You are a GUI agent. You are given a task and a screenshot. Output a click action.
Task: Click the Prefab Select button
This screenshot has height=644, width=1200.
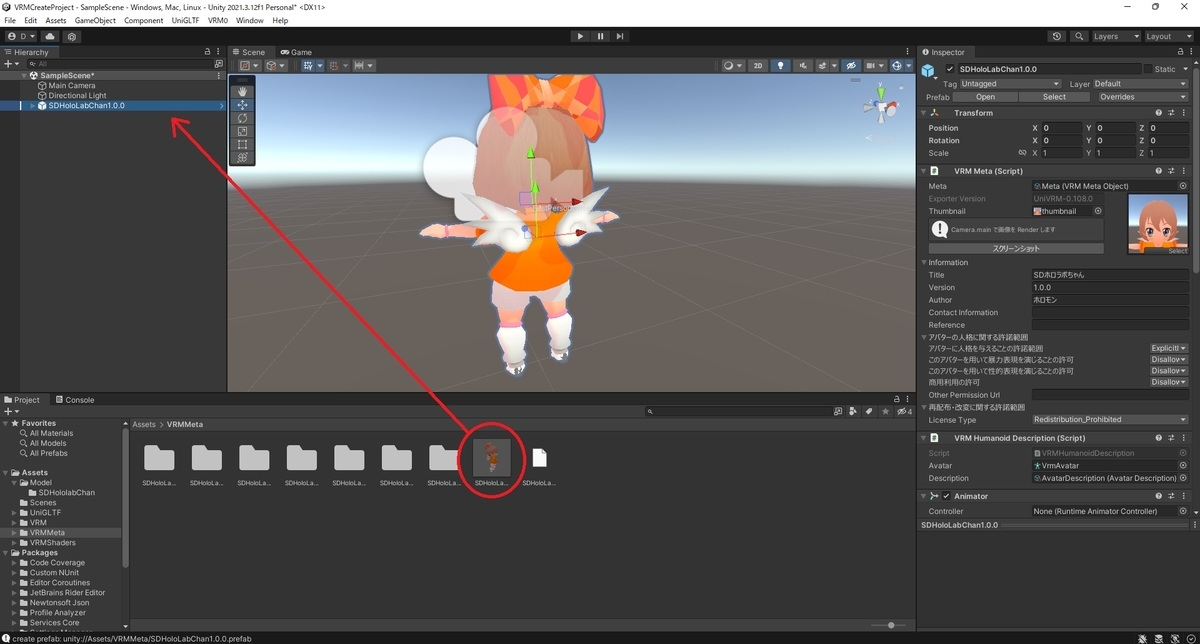pyautogui.click(x=1054, y=97)
